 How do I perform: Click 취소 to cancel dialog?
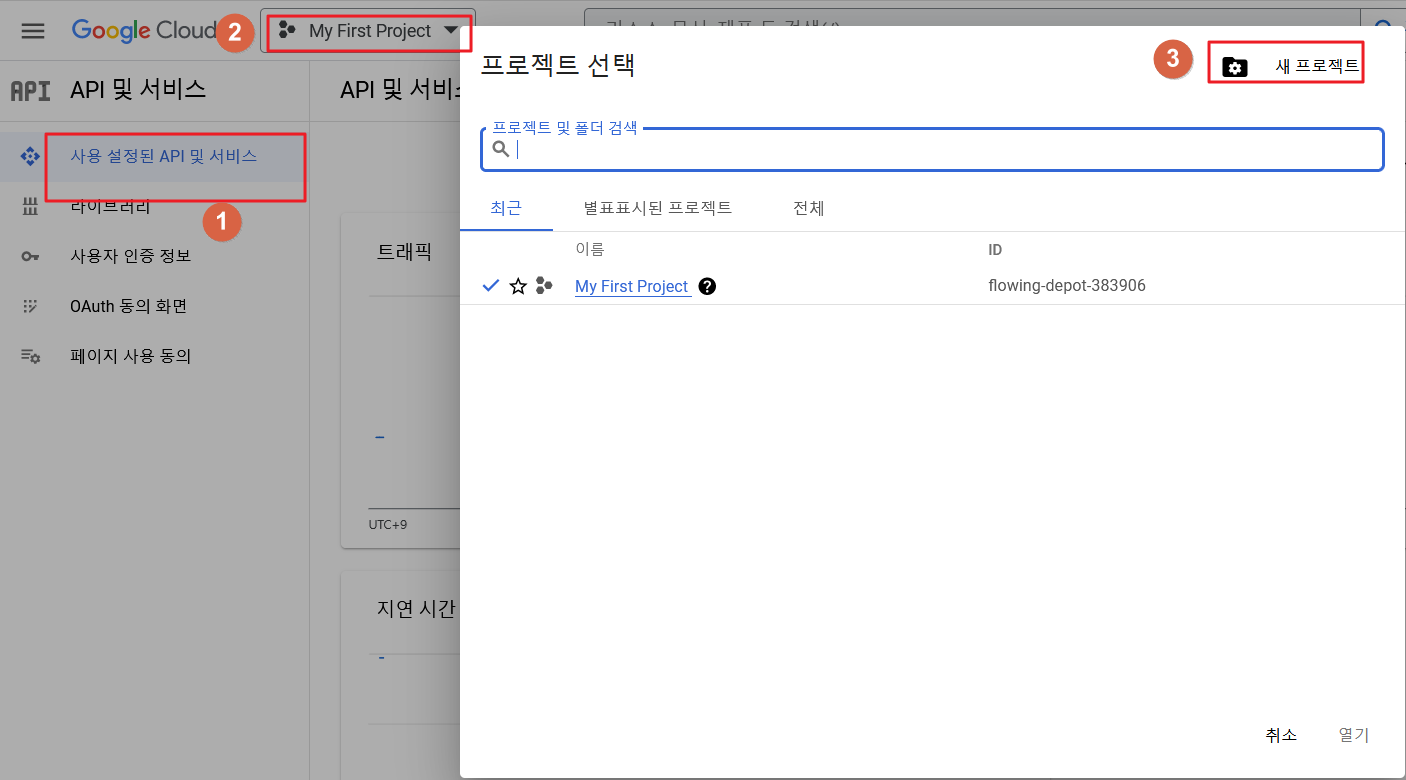click(1281, 735)
